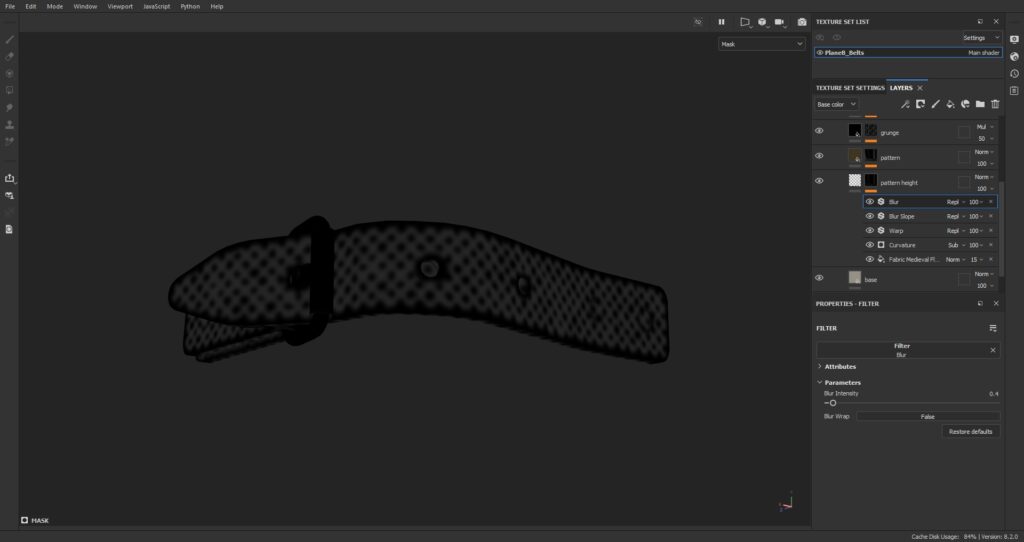Open the Viewport menu
The width and height of the screenshot is (1024, 542).
(x=120, y=7)
